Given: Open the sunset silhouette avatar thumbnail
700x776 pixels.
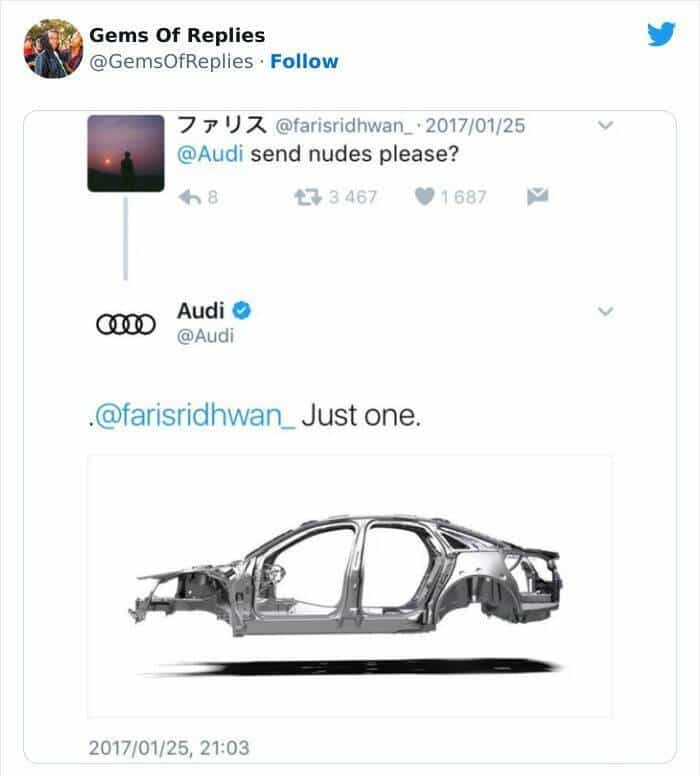Looking at the screenshot, I should coord(125,153).
